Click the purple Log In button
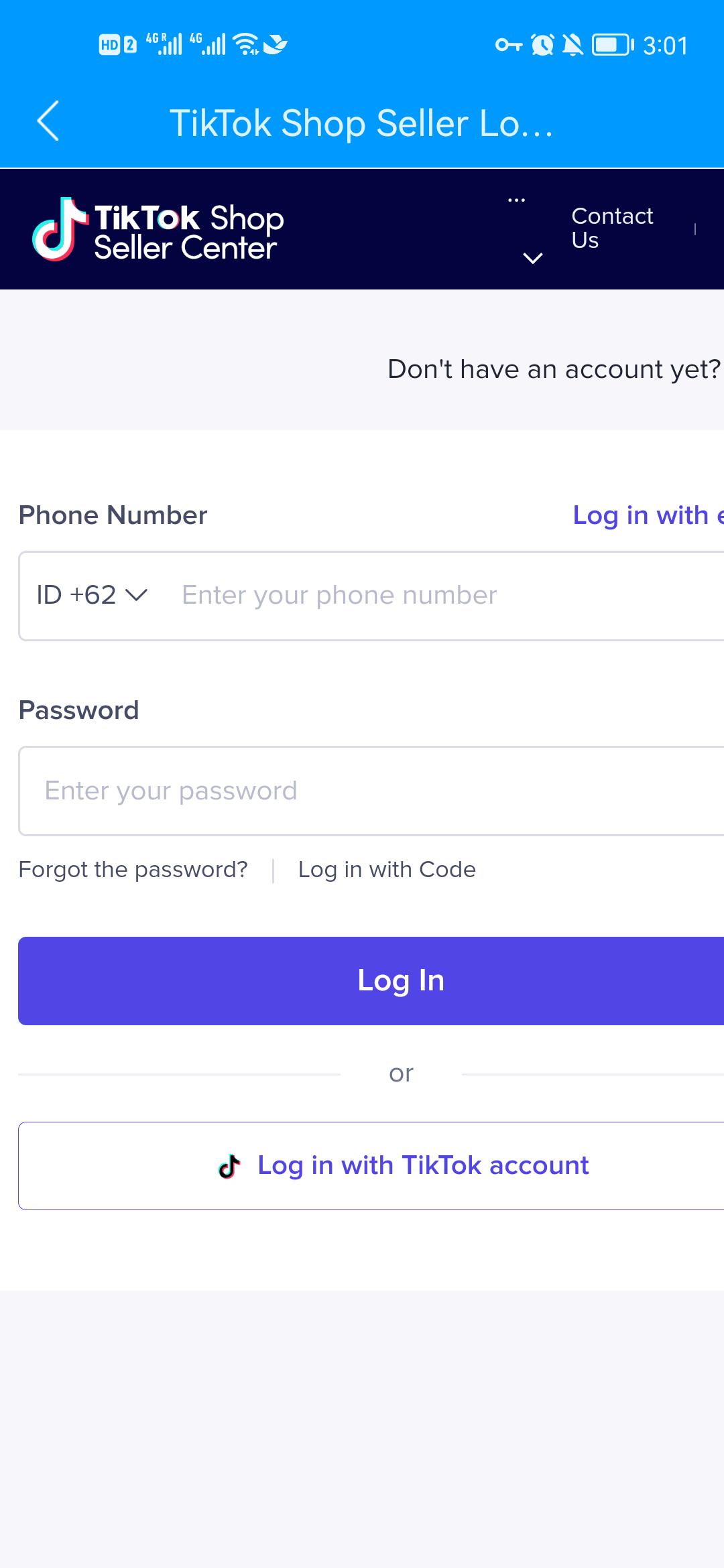Viewport: 724px width, 1568px height. coord(371,980)
